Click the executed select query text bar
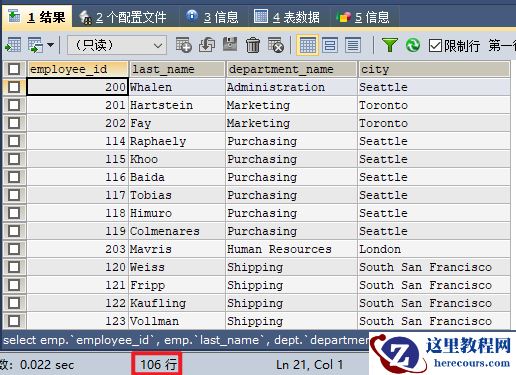This screenshot has width=516, height=375. tap(186, 340)
